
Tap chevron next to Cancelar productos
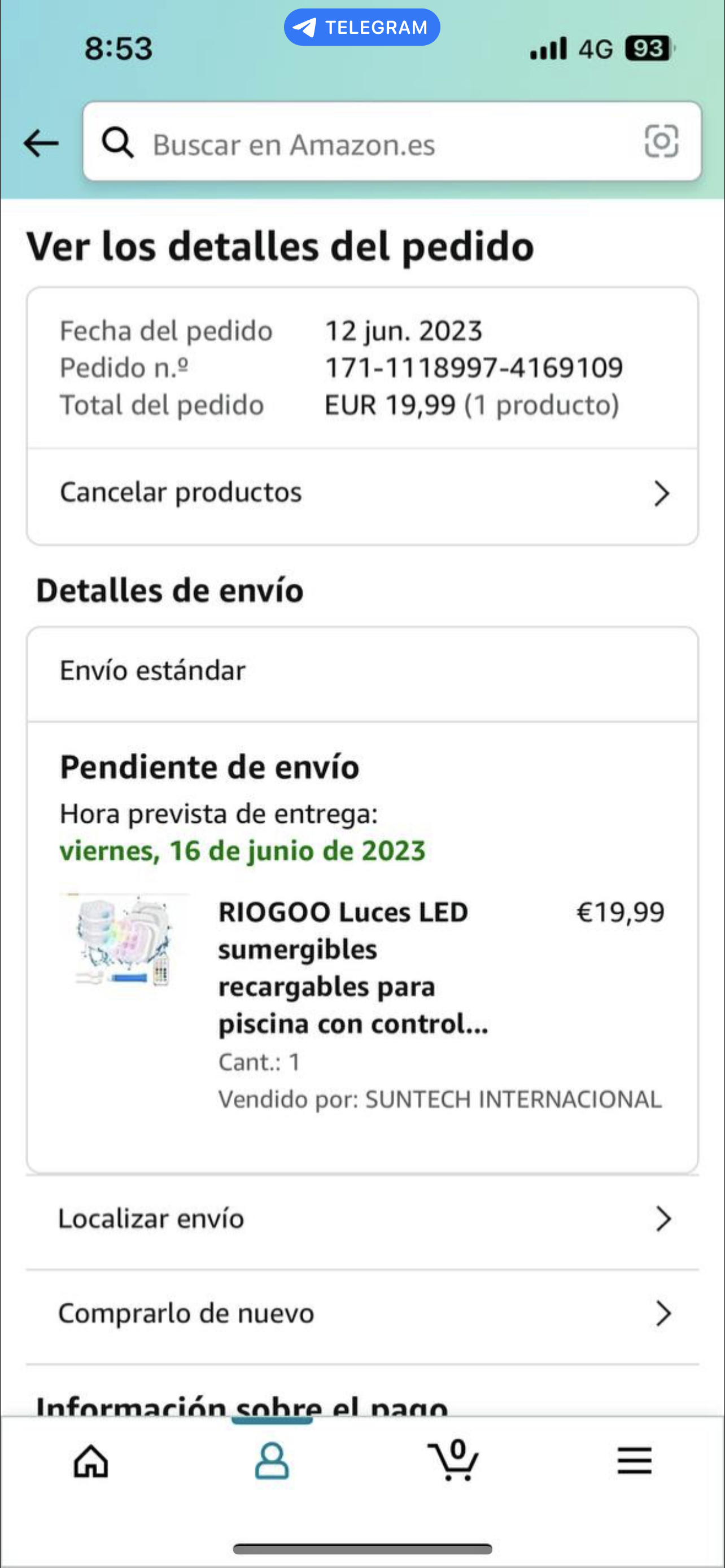[x=662, y=493]
